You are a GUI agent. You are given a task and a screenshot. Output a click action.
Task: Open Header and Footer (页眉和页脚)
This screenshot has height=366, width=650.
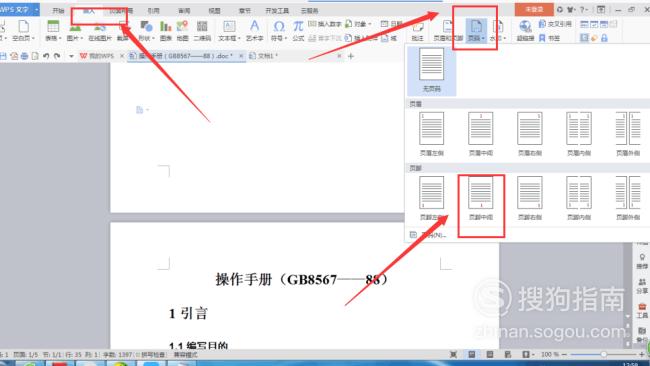tap(448, 30)
